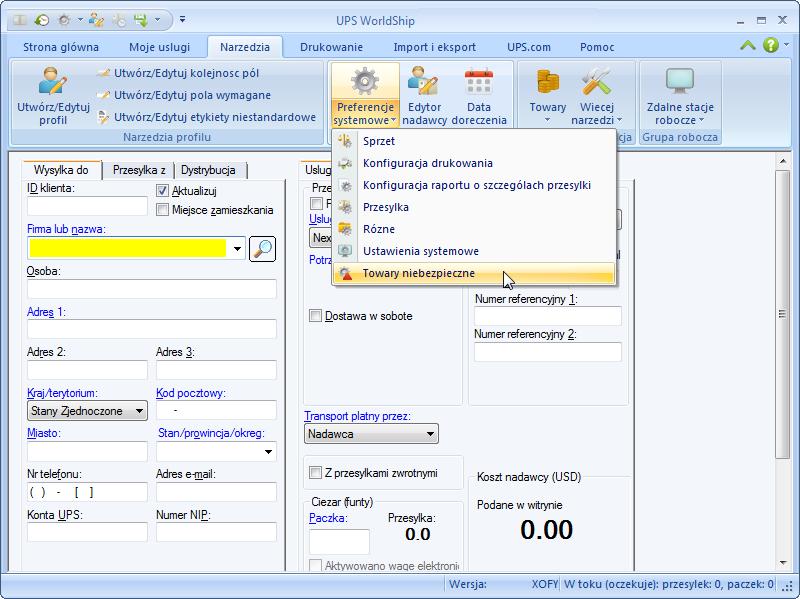Click Utwórz/Edytuj etykiety niestandardowe
The image size is (800, 599).
(x=207, y=117)
